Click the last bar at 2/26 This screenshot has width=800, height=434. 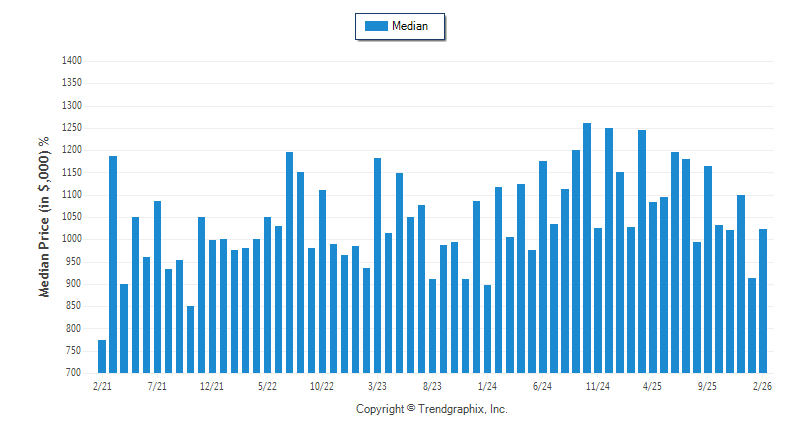coord(763,300)
